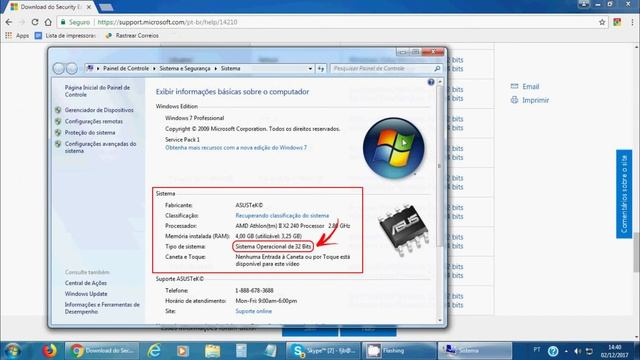Select Painel de Controle breadcrumb
The height and width of the screenshot is (360, 640).
(x=126, y=69)
